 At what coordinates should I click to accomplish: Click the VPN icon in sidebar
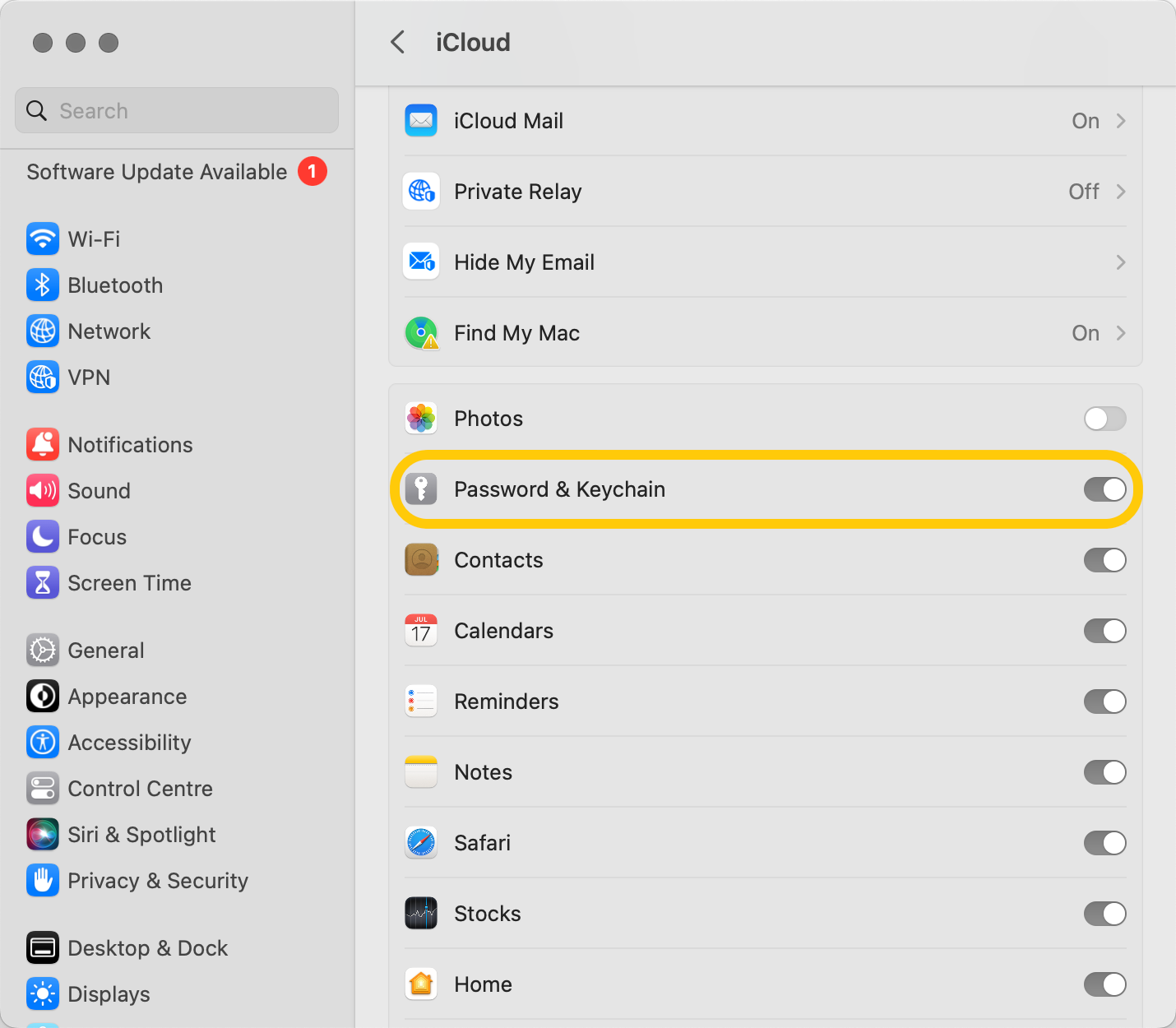point(43,377)
